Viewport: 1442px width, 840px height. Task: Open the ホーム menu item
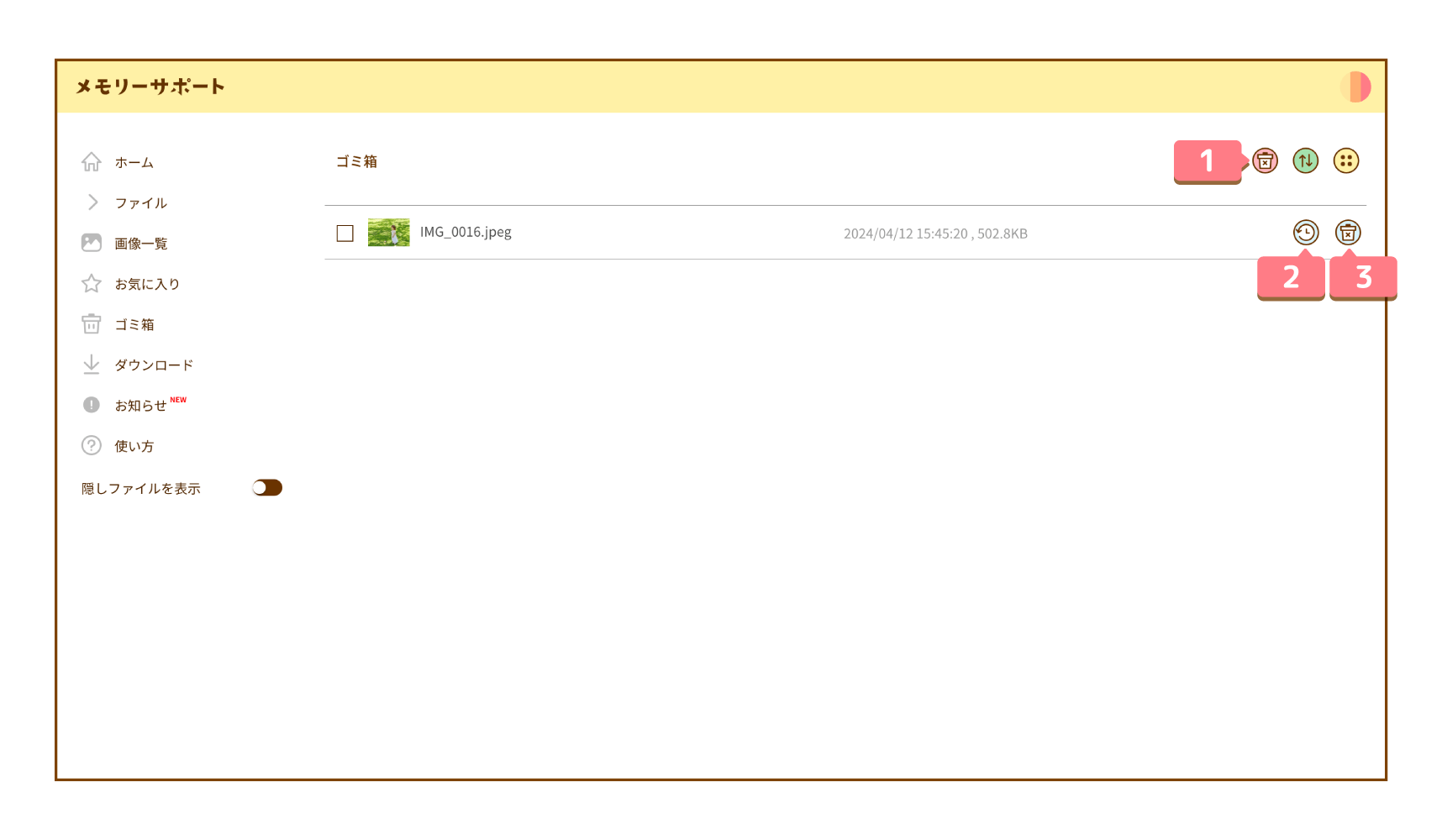point(134,162)
